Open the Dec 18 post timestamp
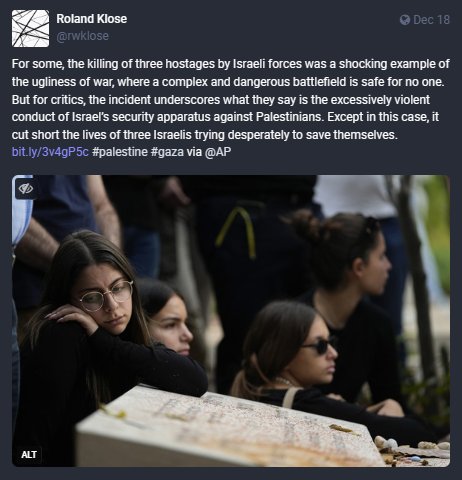 point(431,20)
